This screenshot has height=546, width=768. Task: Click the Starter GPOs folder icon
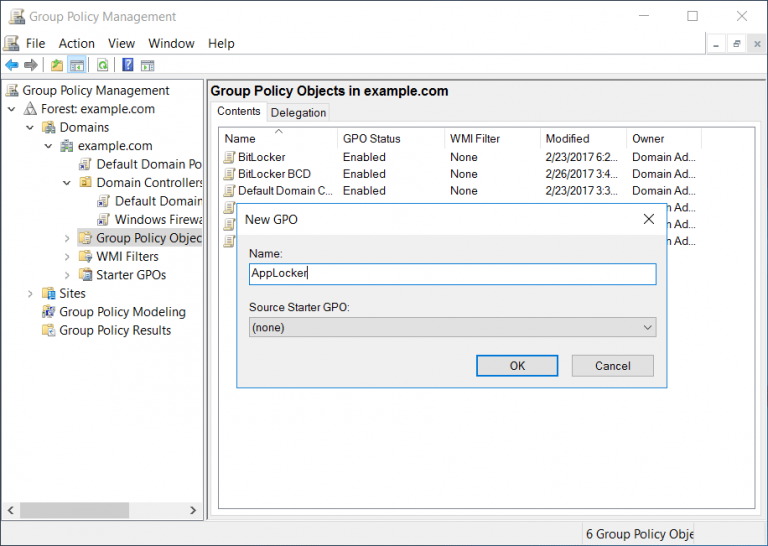click(85, 275)
